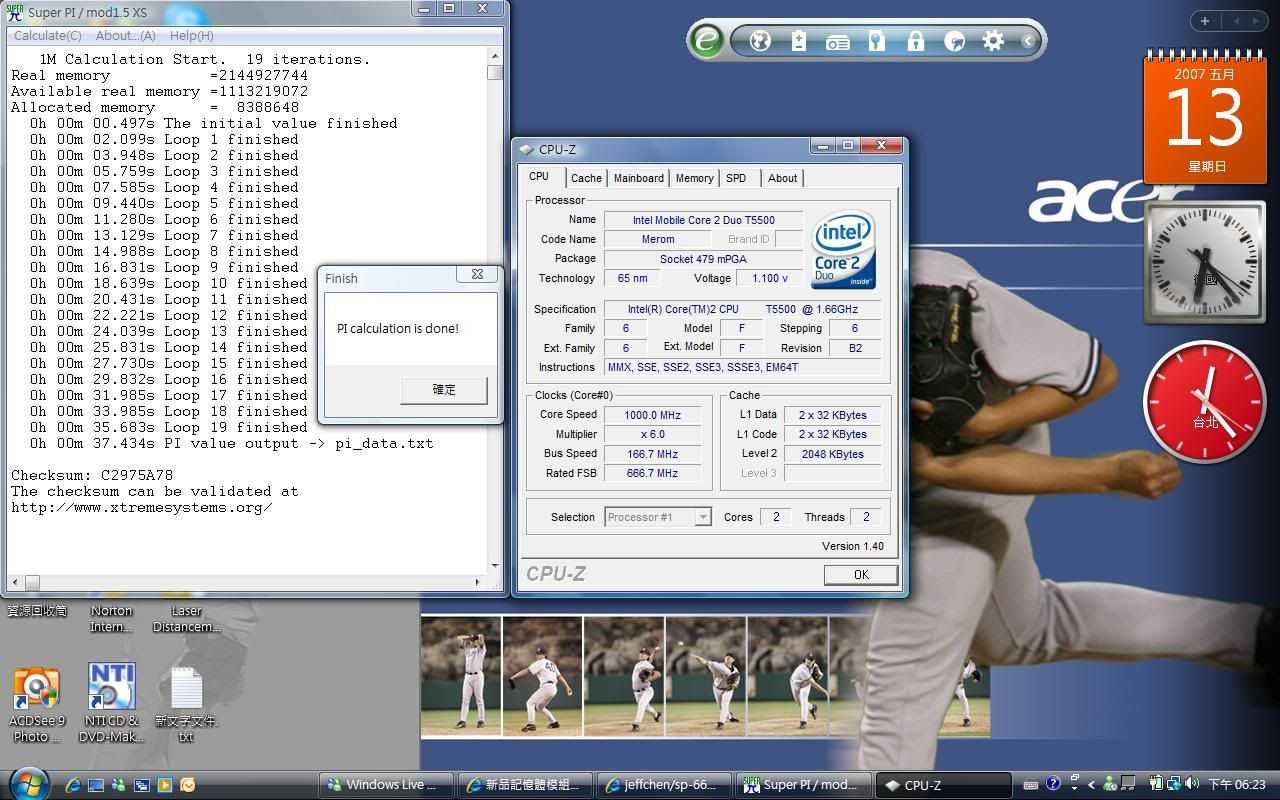Click the Windows Start orb
Image resolution: width=1280 pixels, height=800 pixels.
pyautogui.click(x=29, y=783)
